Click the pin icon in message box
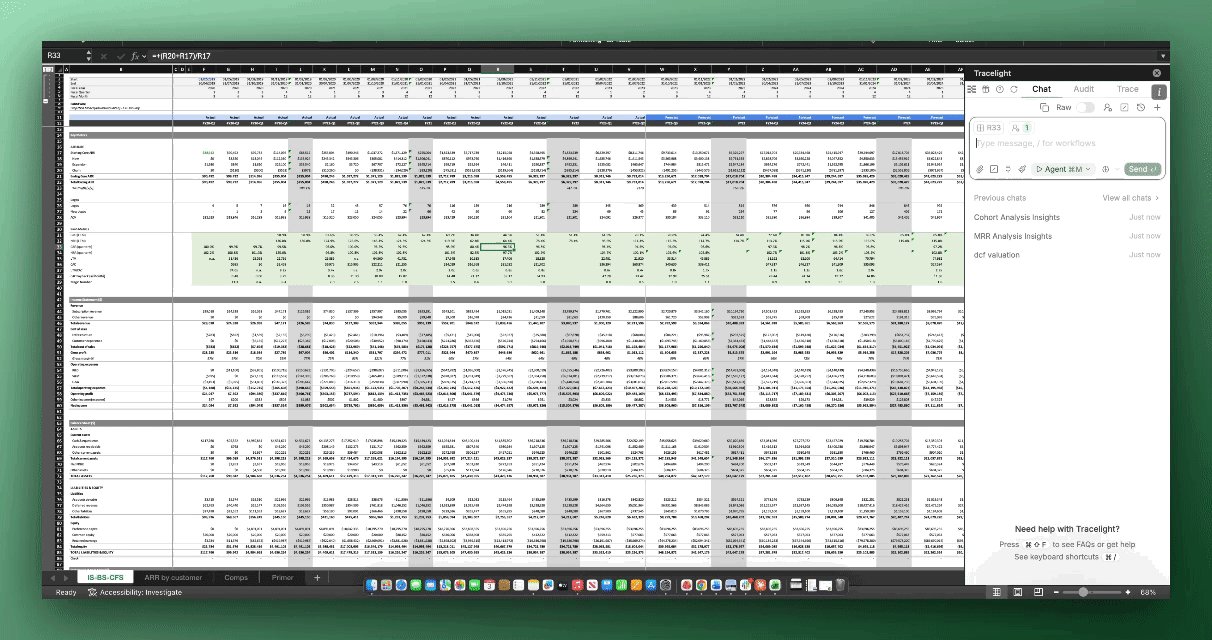This screenshot has height=640, width=1212. coord(1008,169)
